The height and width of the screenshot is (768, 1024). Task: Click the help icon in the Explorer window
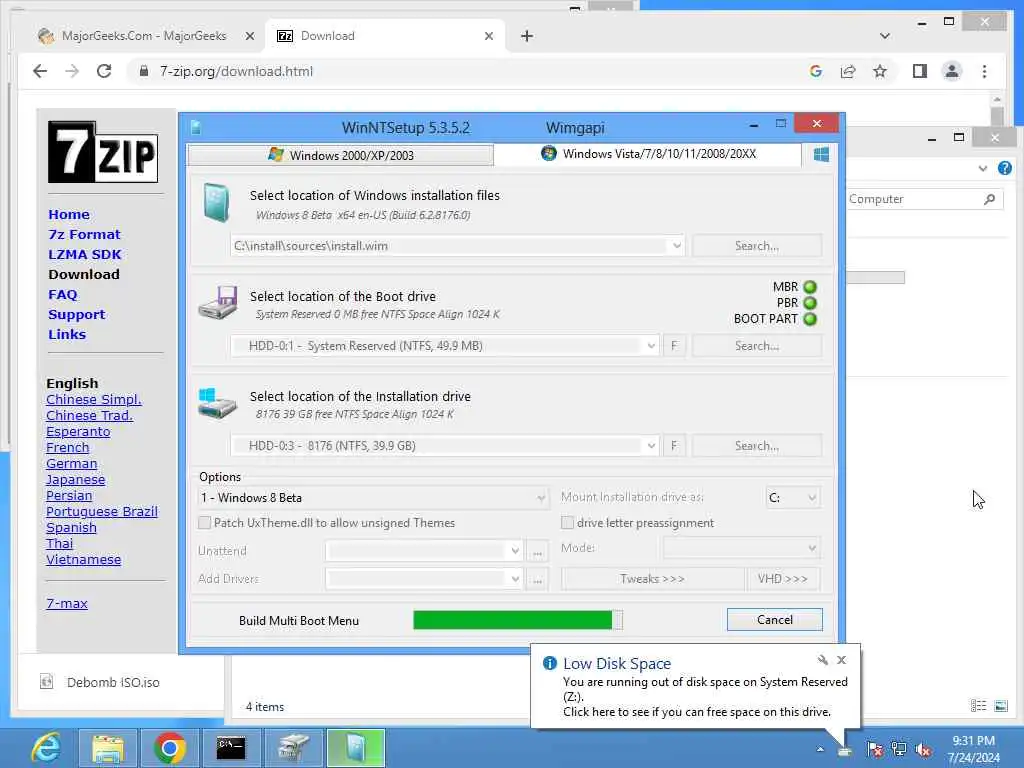click(x=1004, y=168)
